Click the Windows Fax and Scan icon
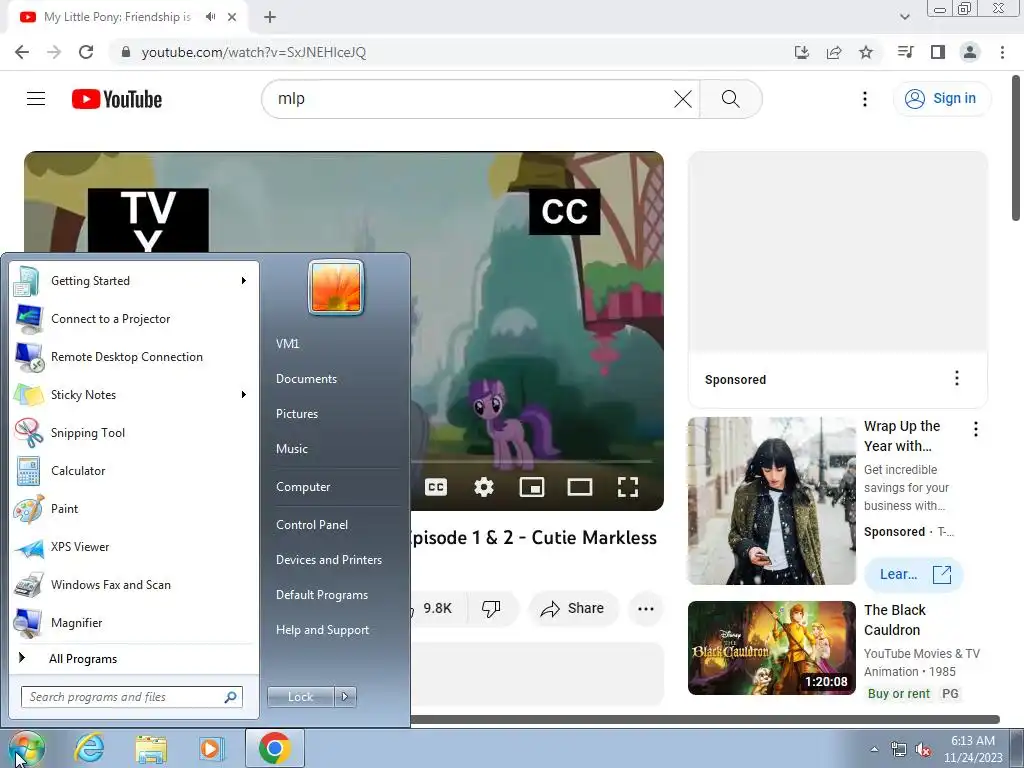The height and width of the screenshot is (768, 1024). click(29, 584)
